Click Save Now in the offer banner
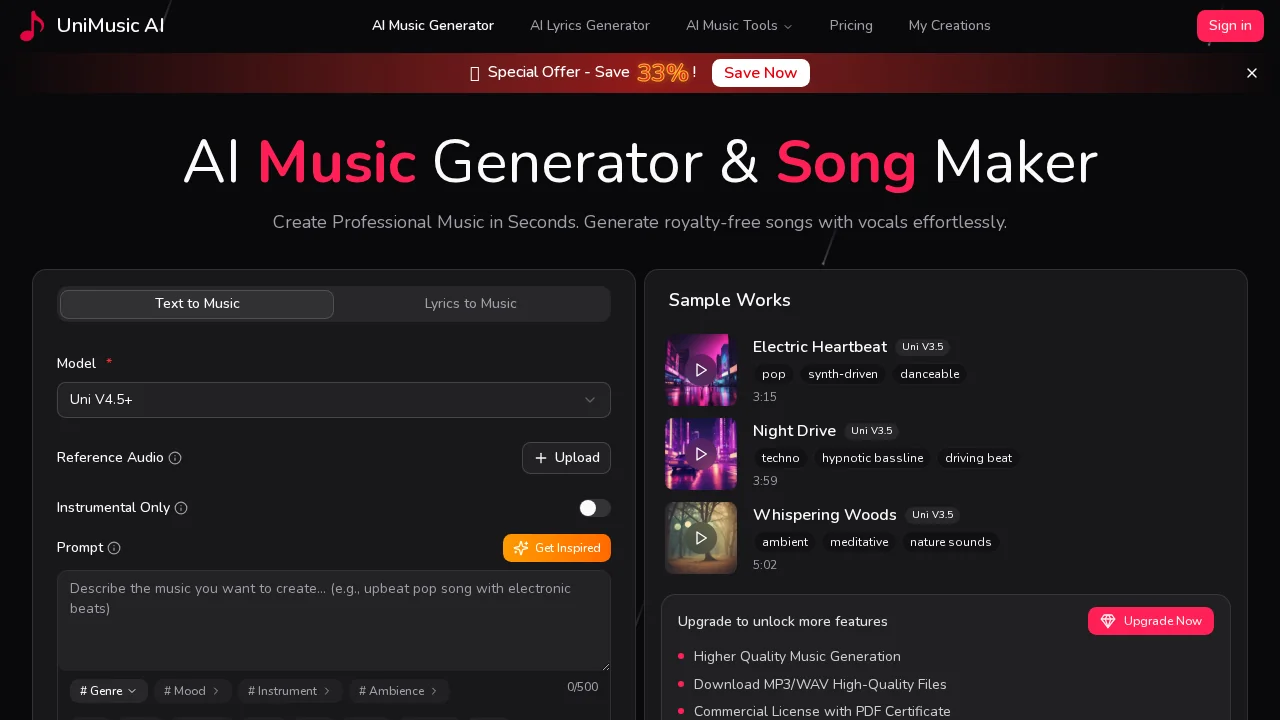This screenshot has width=1280, height=720. [760, 73]
